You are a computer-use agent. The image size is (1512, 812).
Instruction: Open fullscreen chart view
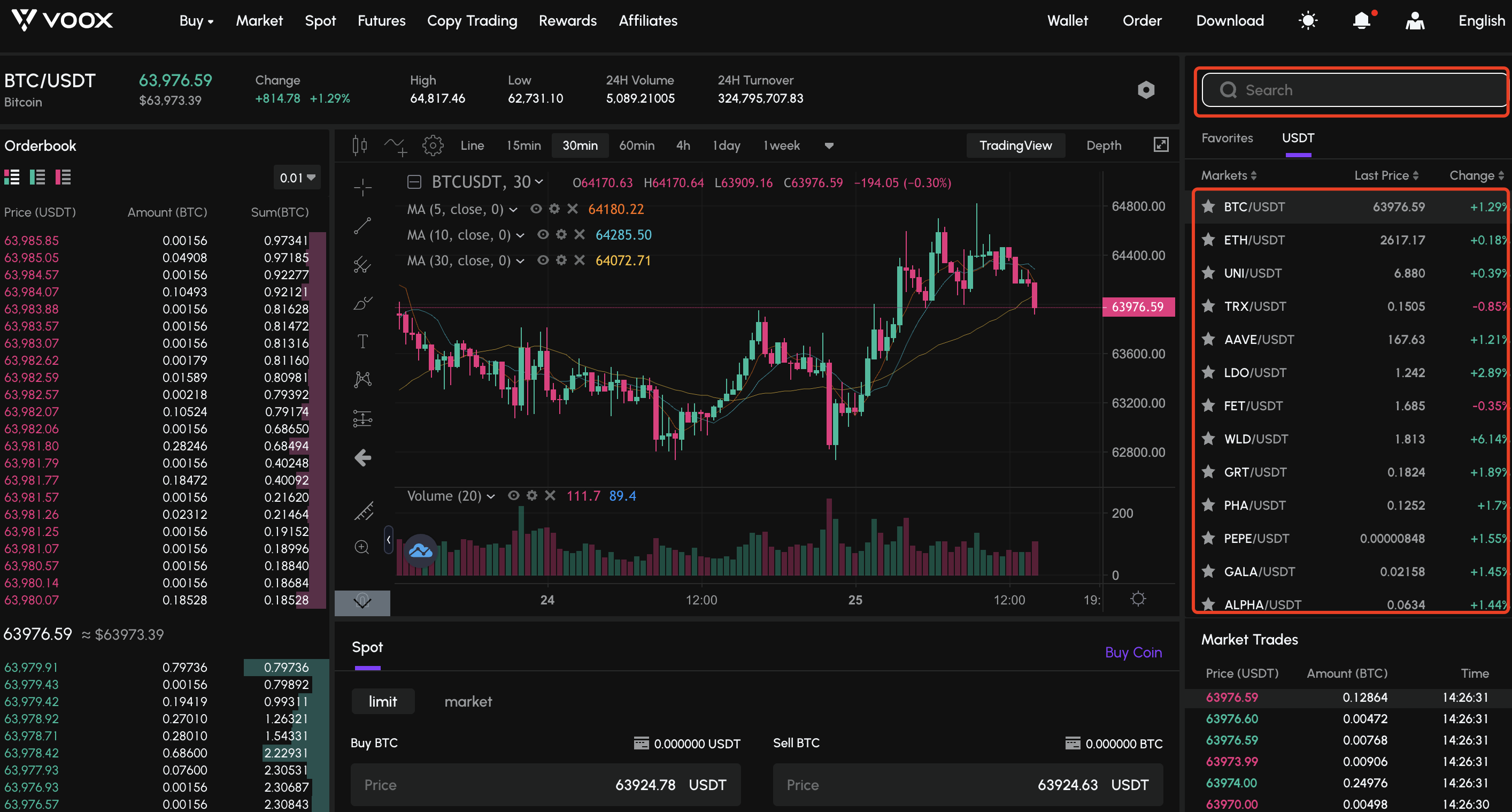pos(1161,144)
